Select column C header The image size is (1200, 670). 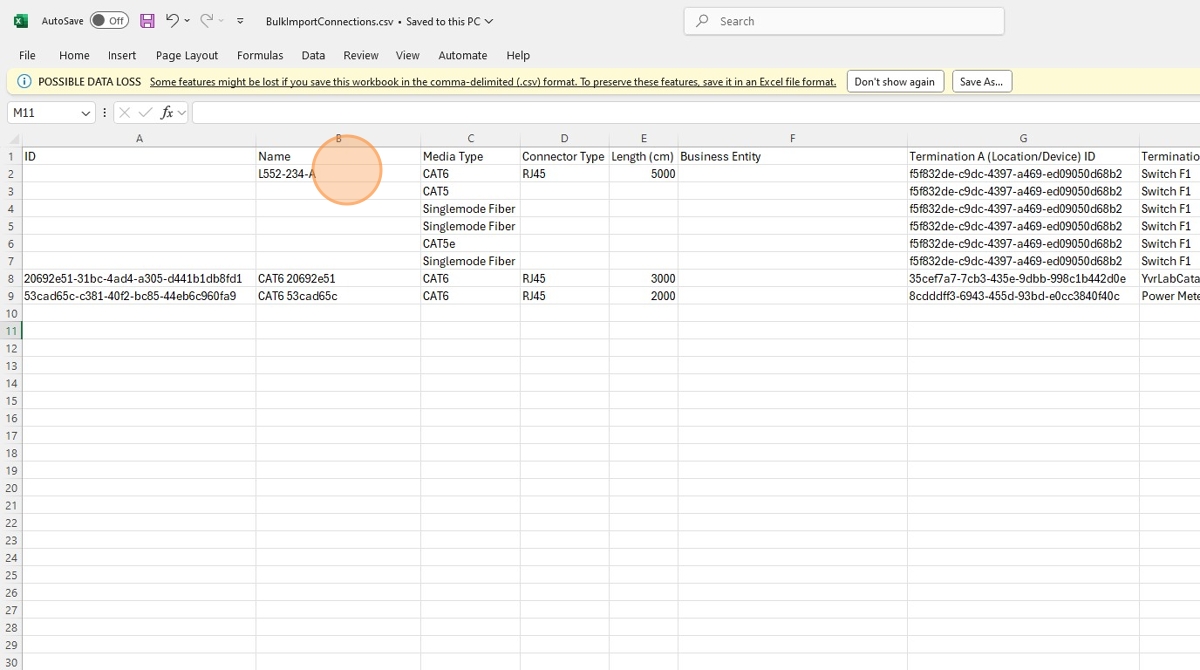coord(470,139)
